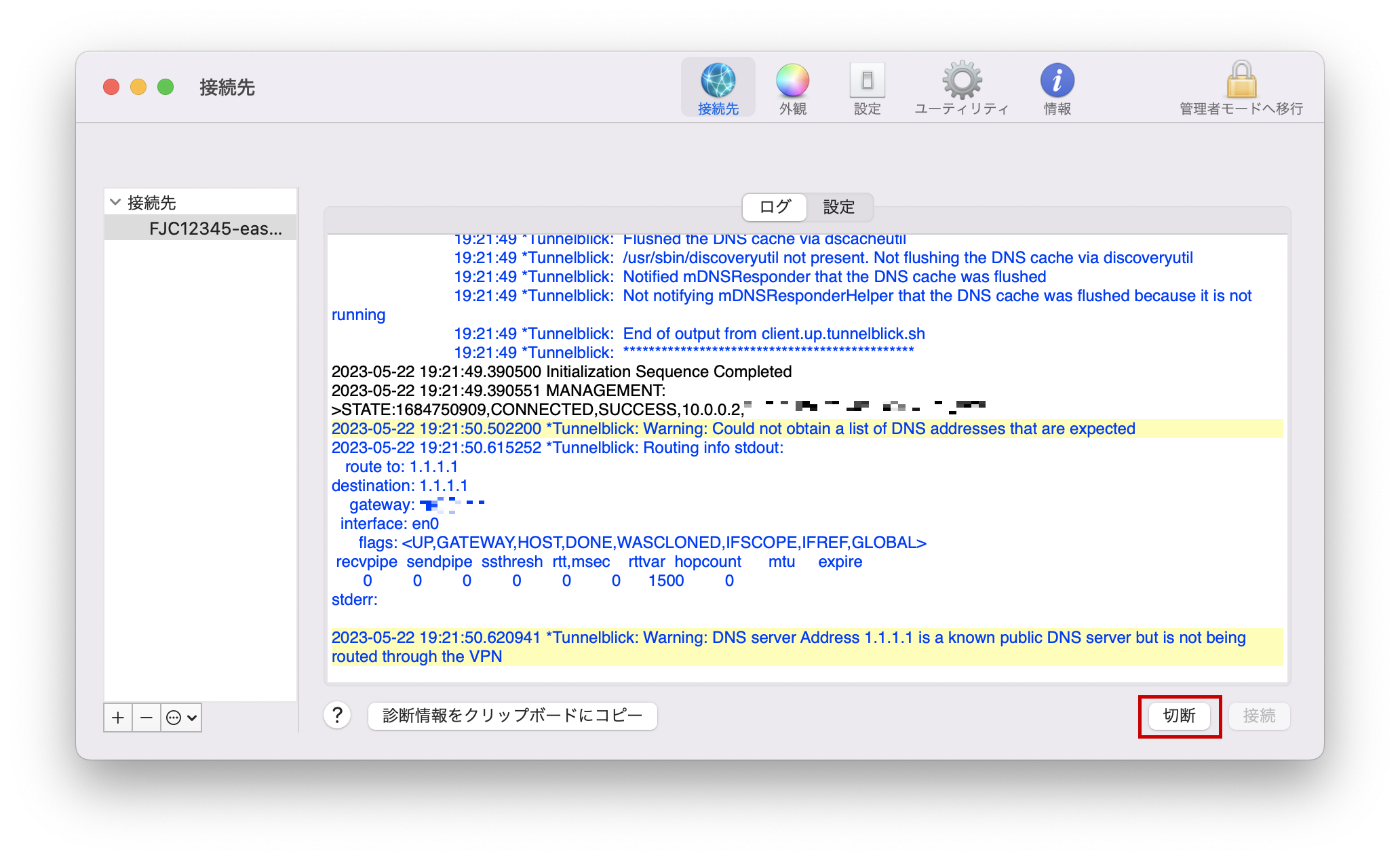Click the 設定 switch toolbar icon
This screenshot has width=1400, height=860.
coord(867,87)
